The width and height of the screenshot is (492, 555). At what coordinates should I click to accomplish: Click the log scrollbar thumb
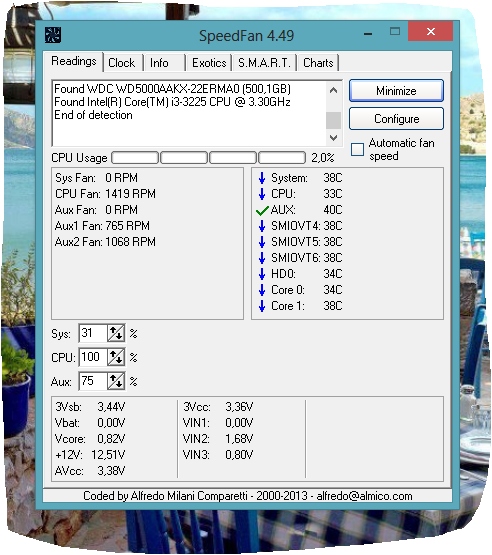tap(333, 120)
